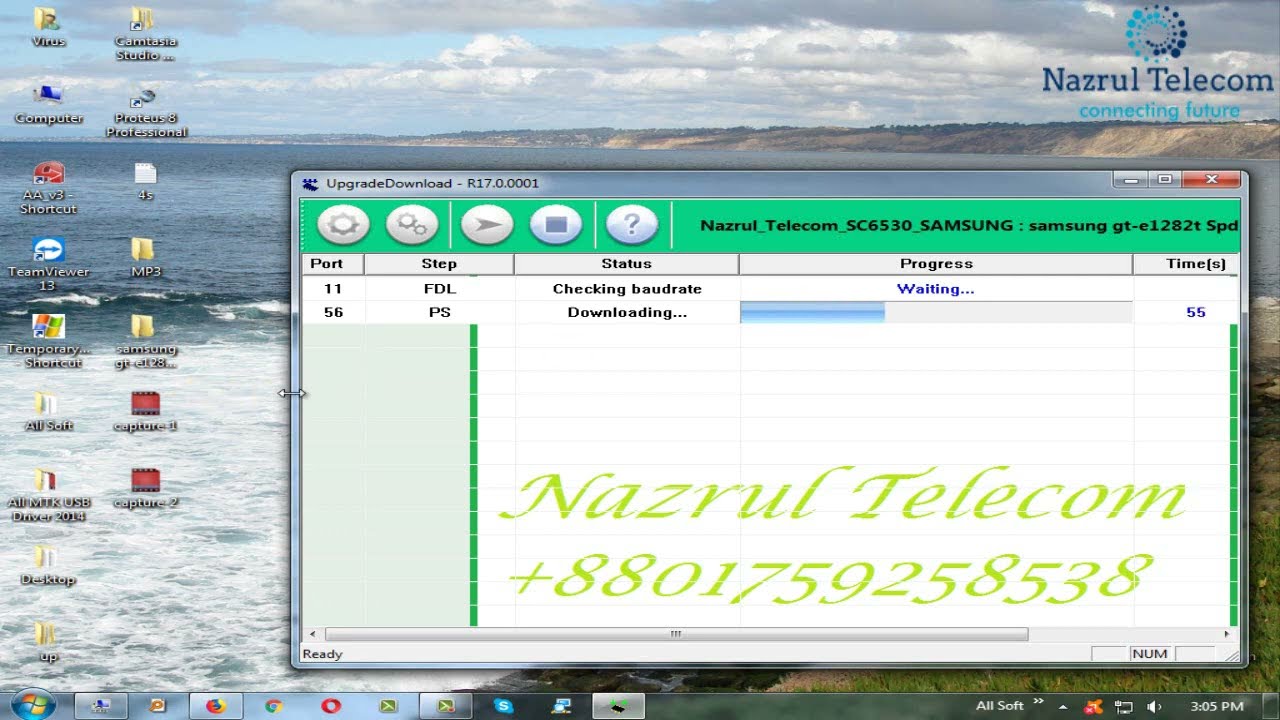Select the All Soft desktop folder
Viewport: 1280px width, 720px height.
48,411
